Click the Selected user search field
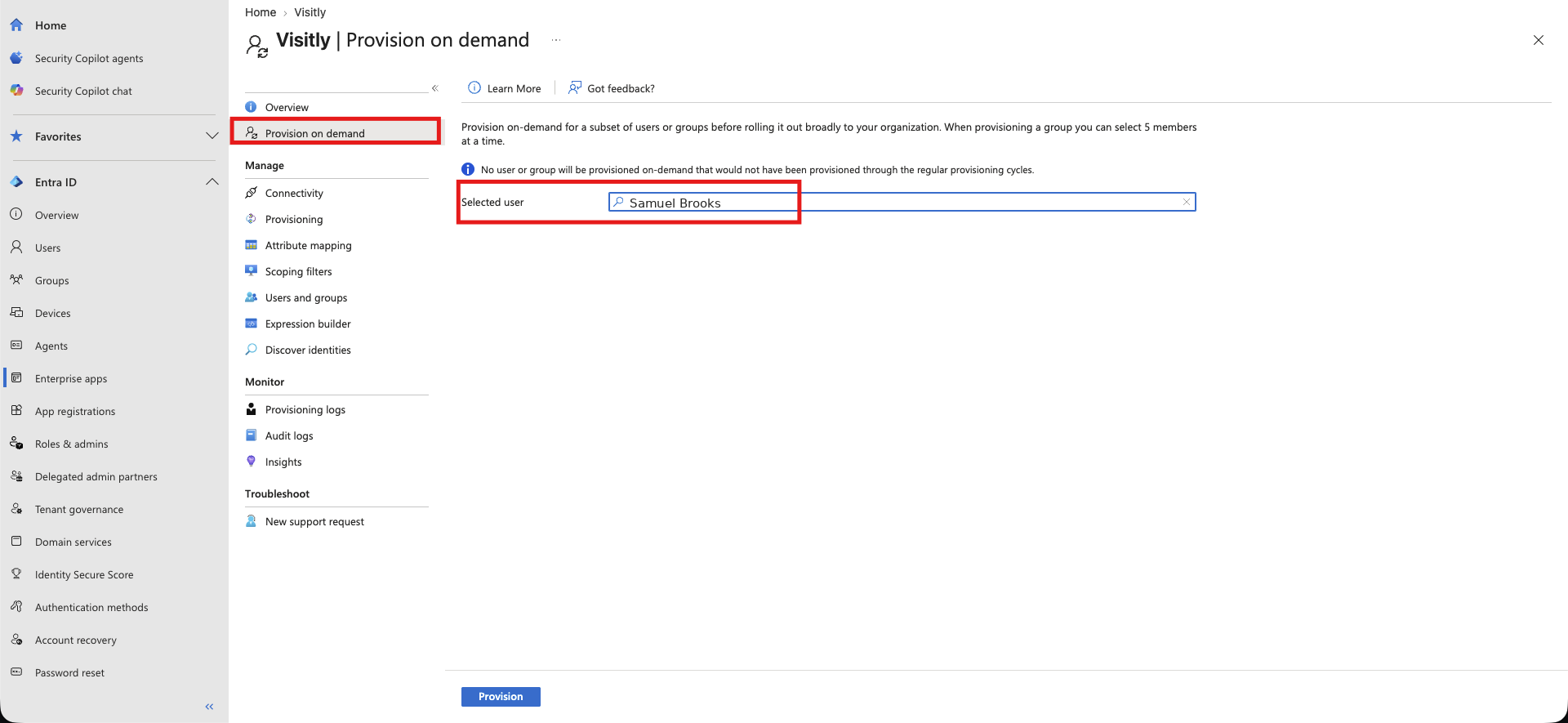 pos(902,202)
